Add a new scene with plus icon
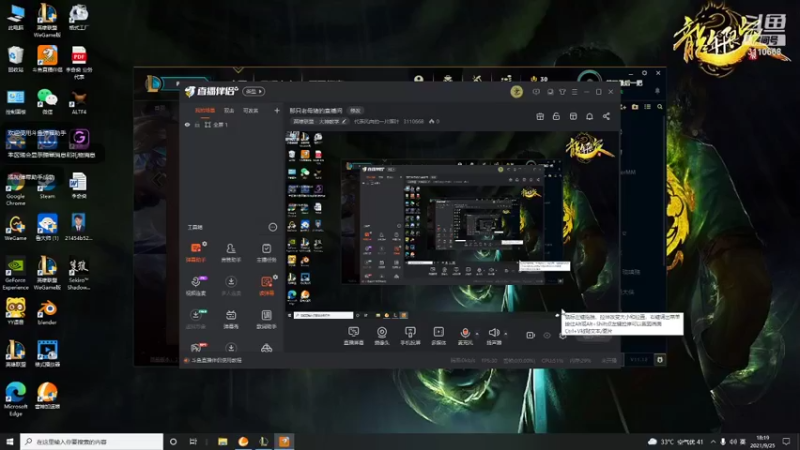 point(277,111)
